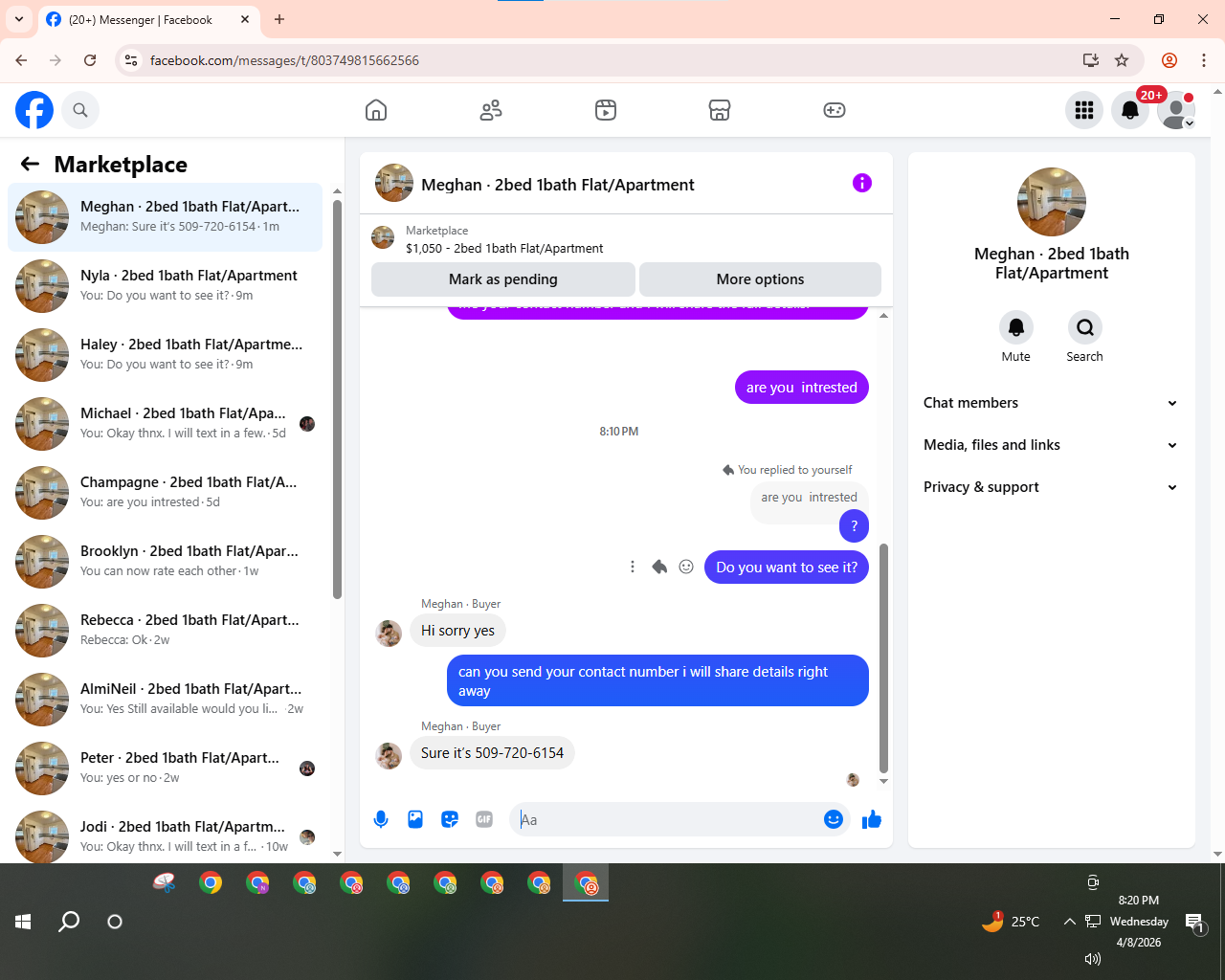View site information icon in address bar
Image resolution: width=1225 pixels, height=980 pixels.
coord(132,60)
